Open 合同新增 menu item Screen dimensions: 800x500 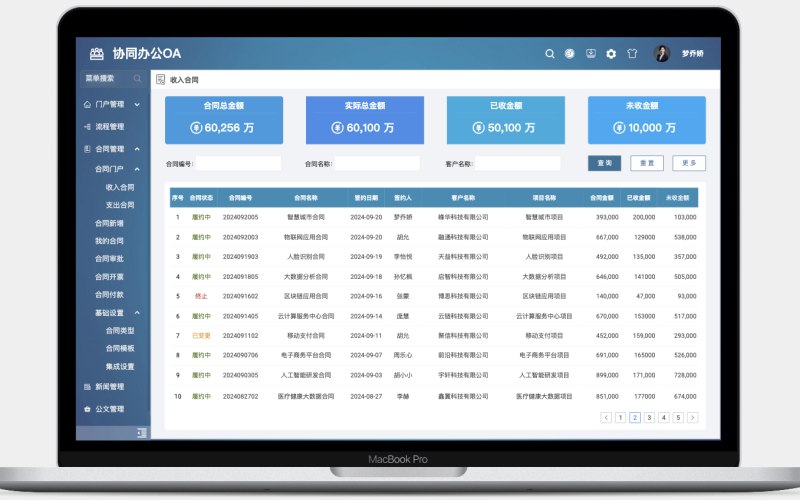pyautogui.click(x=109, y=223)
